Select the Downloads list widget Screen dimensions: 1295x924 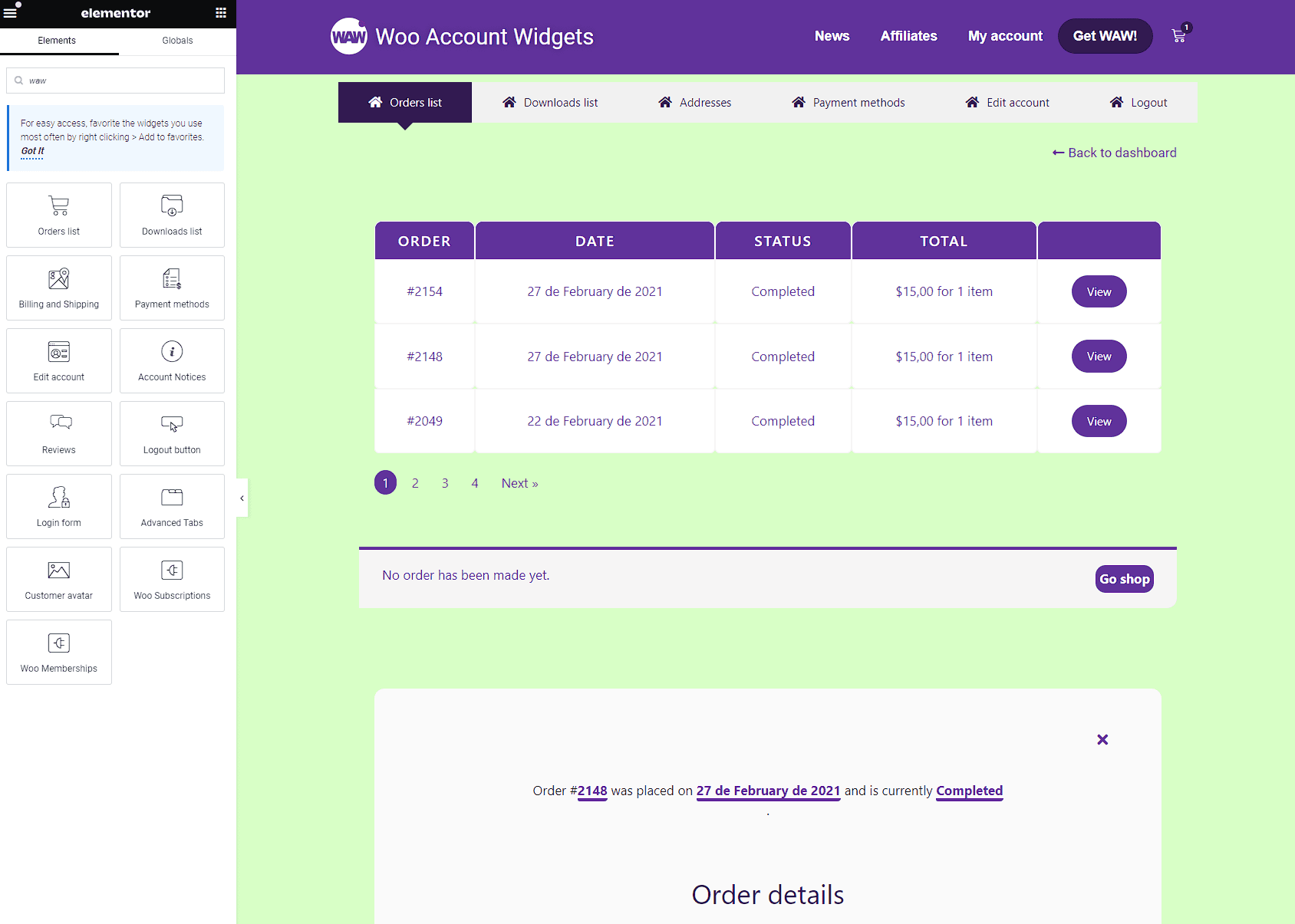[x=172, y=215]
